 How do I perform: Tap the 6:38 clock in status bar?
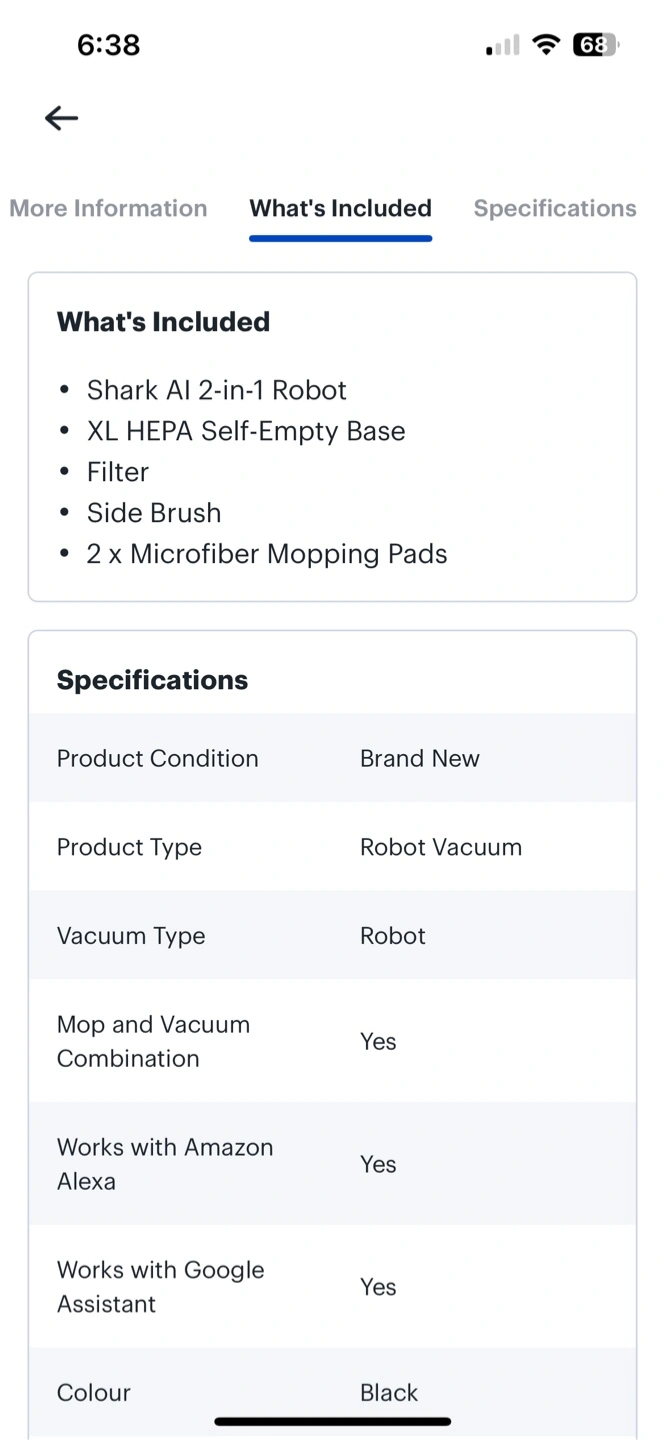(x=108, y=45)
